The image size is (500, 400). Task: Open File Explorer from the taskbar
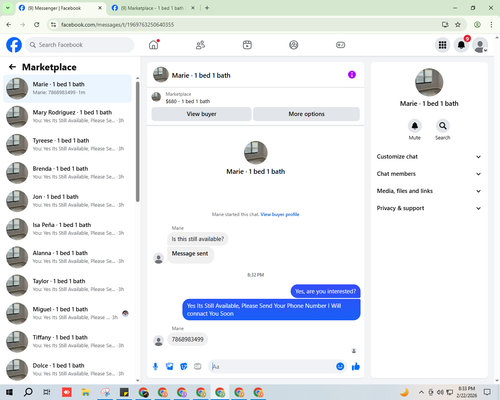pos(86,392)
